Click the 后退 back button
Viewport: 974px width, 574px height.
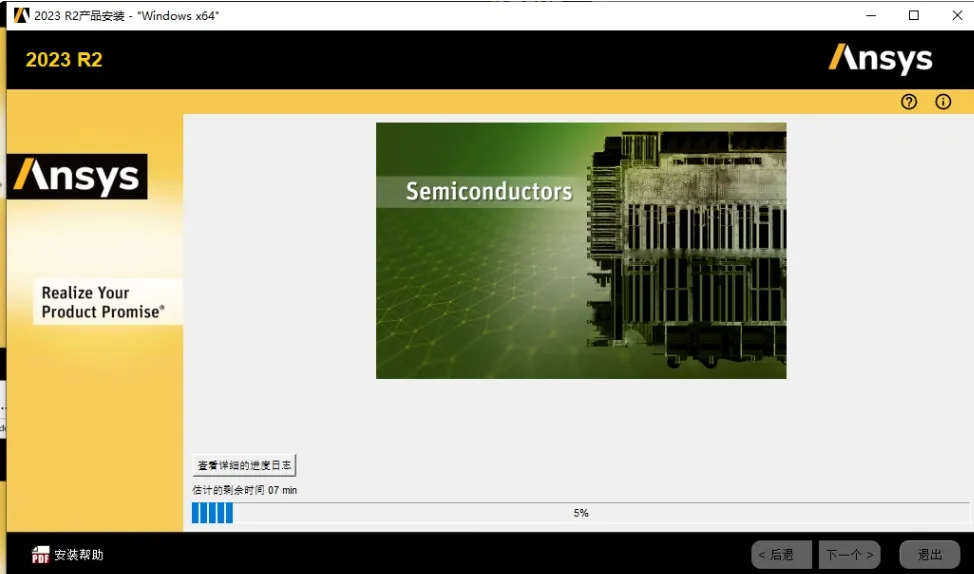781,555
